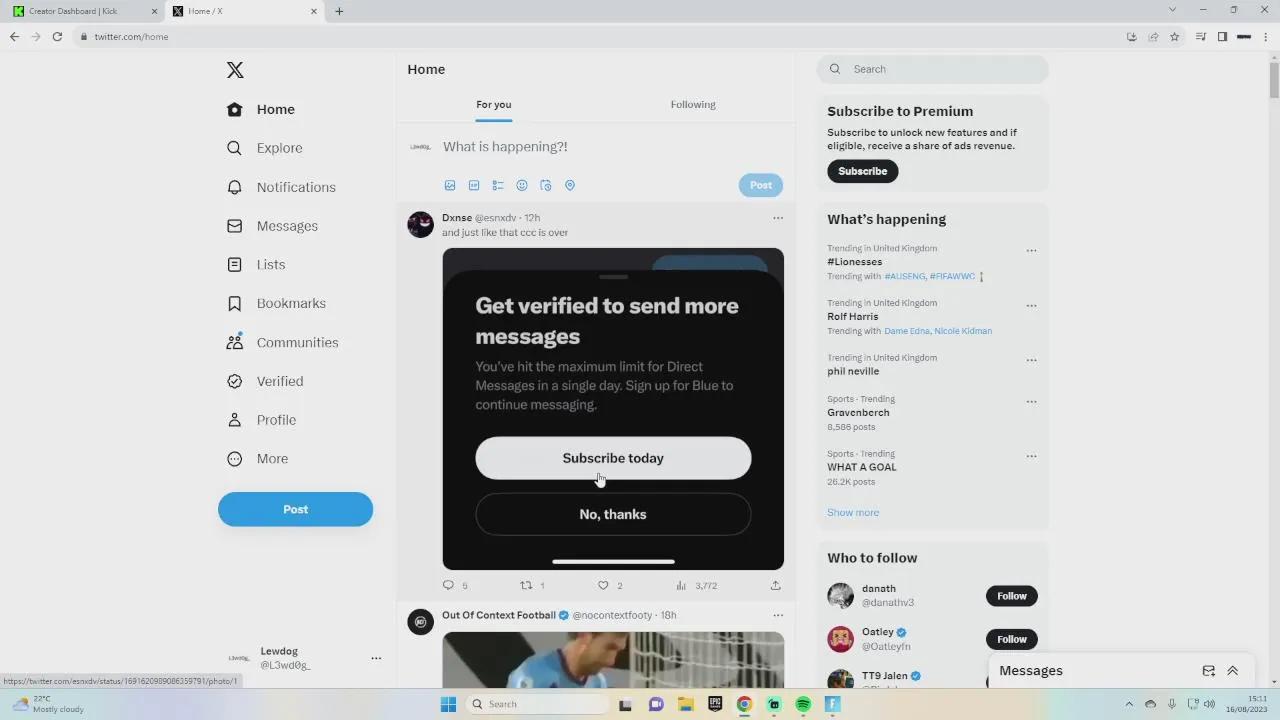
Task: Bookmark this page with the star icon
Action: 1175,37
